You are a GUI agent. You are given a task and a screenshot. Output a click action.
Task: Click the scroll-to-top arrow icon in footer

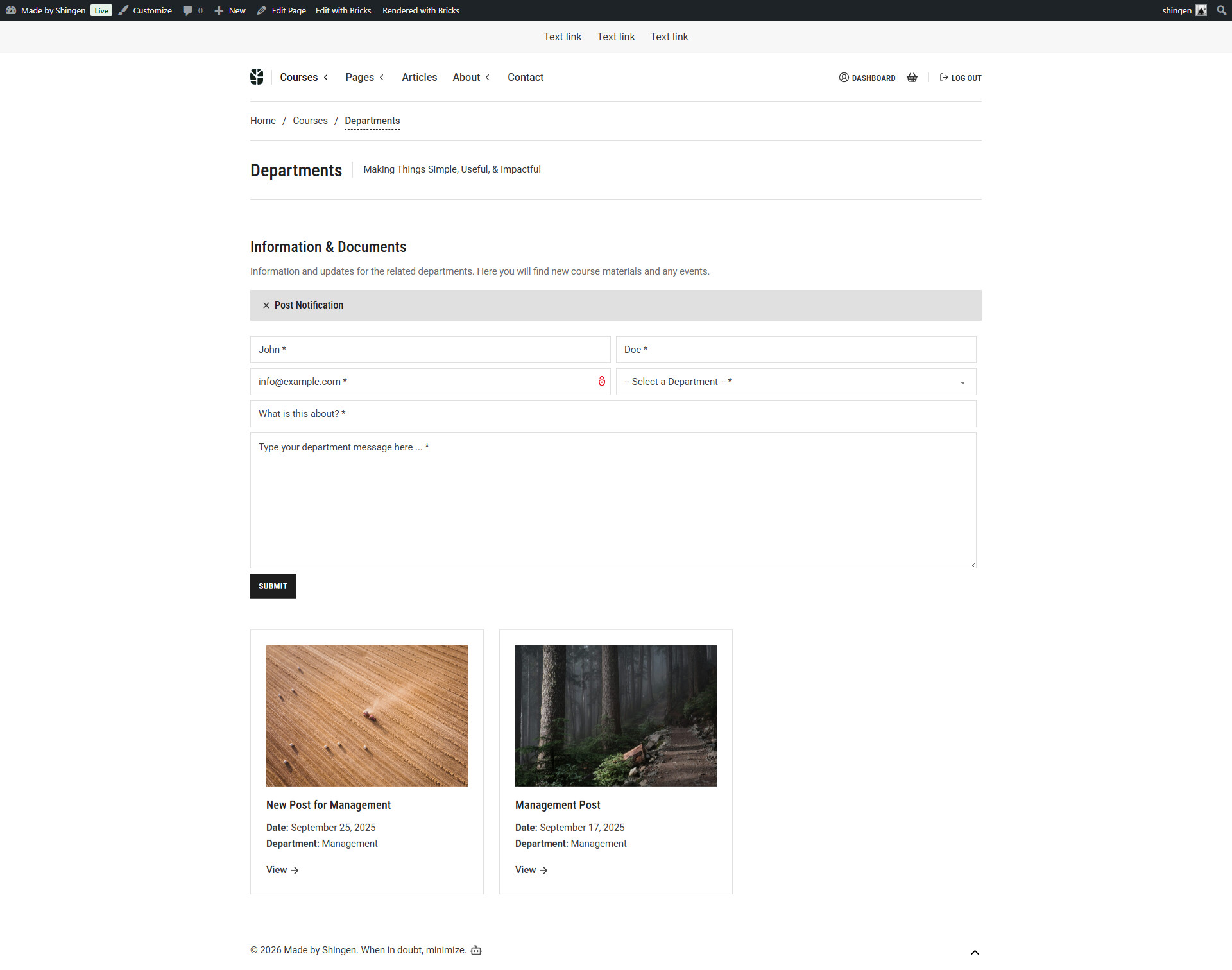(x=975, y=952)
